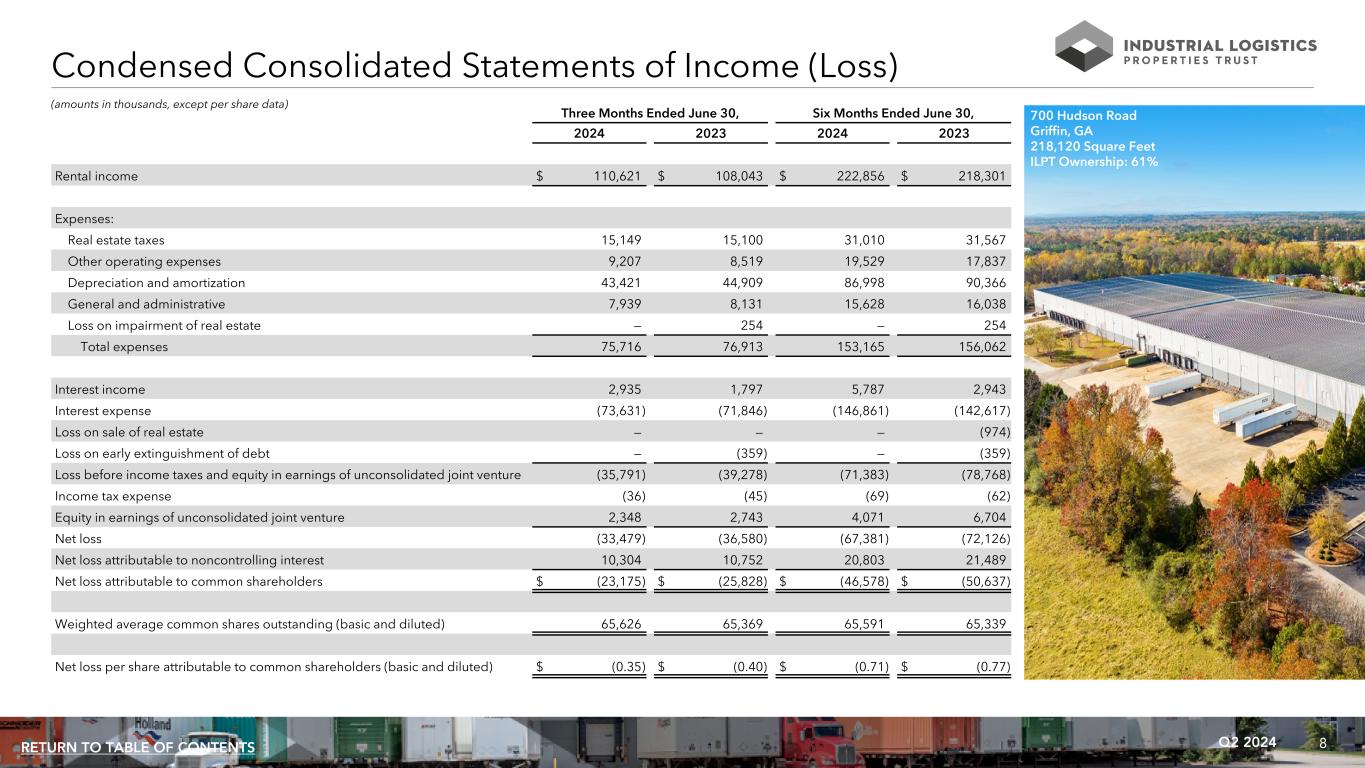This screenshot has width=1365, height=768.
Task: Click the Industrial Logistics company name text
Action: tap(1221, 46)
